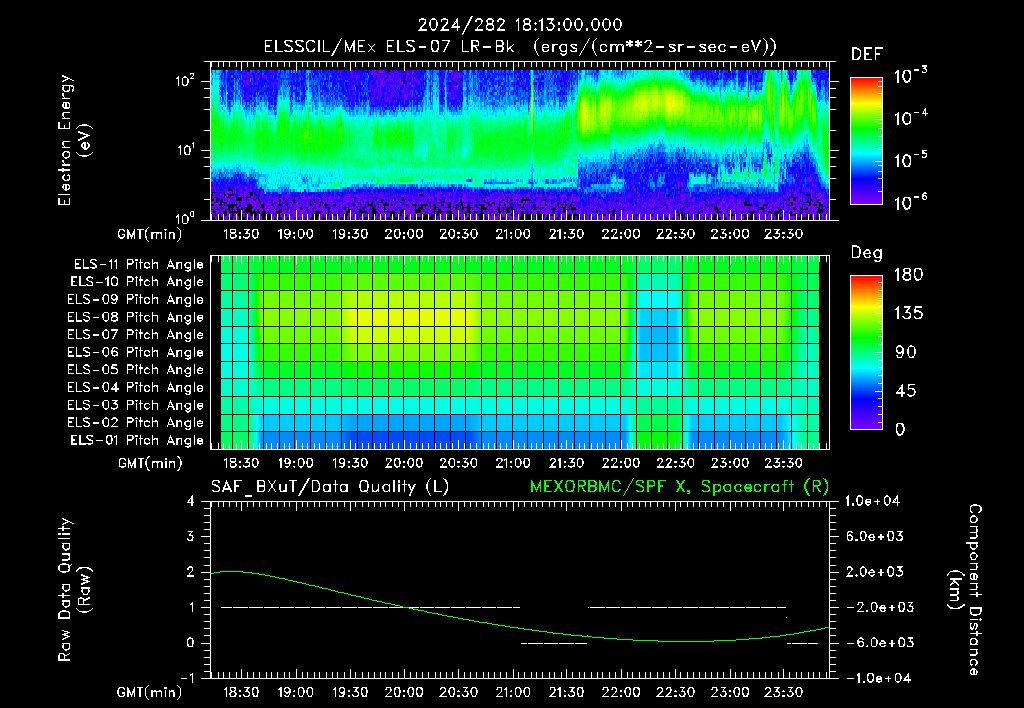
Task: Click the 135 value on Deg scale
Action: [x=908, y=314]
